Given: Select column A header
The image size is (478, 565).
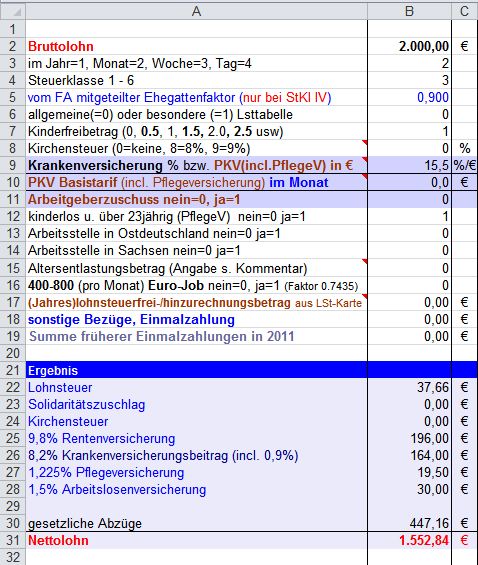Looking at the screenshot, I should tap(196, 11).
